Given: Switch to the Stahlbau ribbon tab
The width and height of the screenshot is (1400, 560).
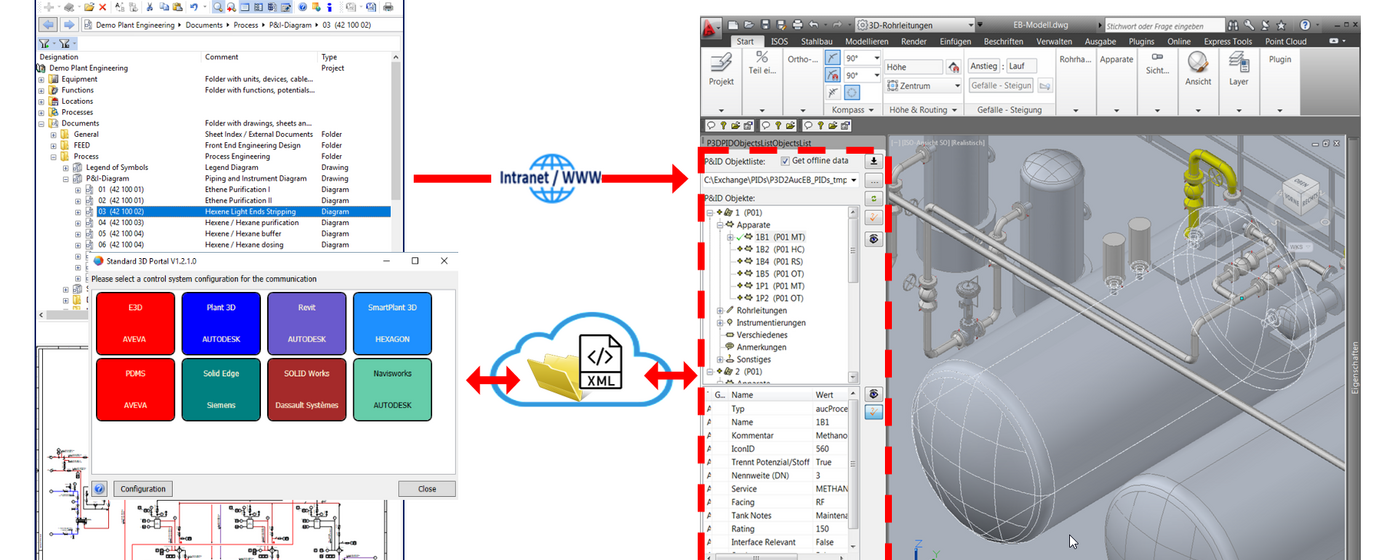Looking at the screenshot, I should point(816,42).
